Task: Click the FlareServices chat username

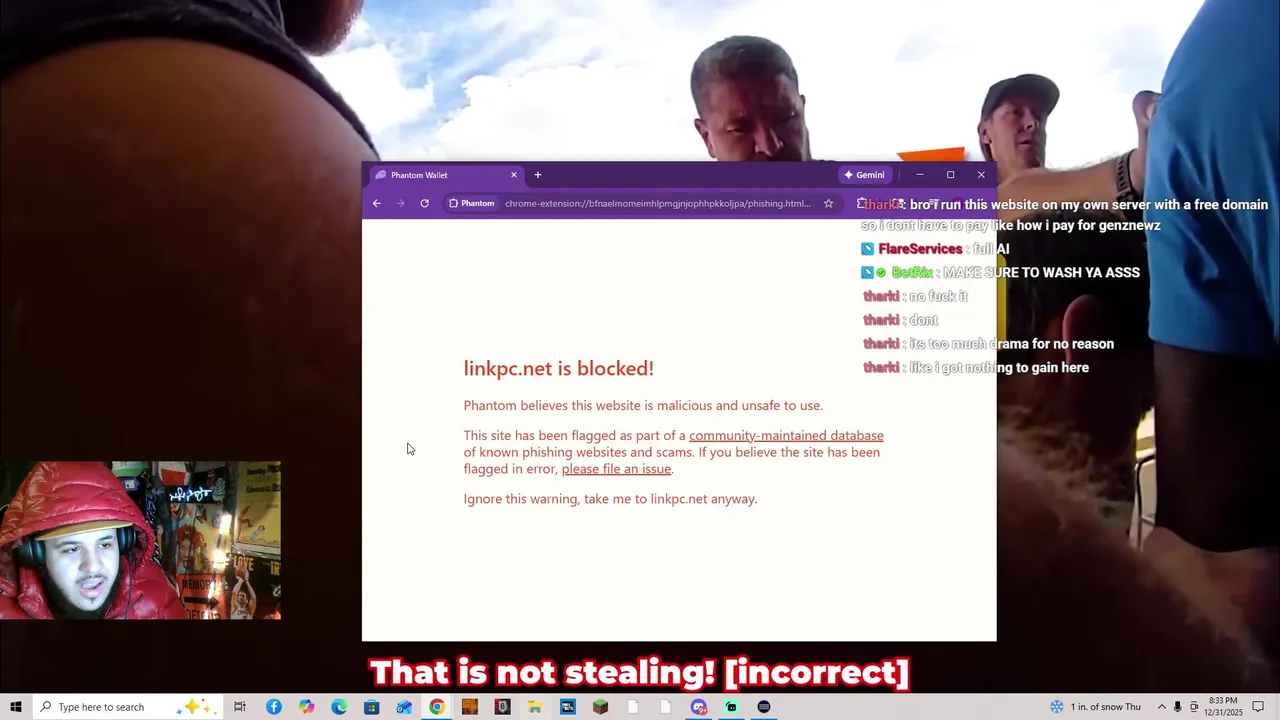Action: pyautogui.click(x=920, y=249)
